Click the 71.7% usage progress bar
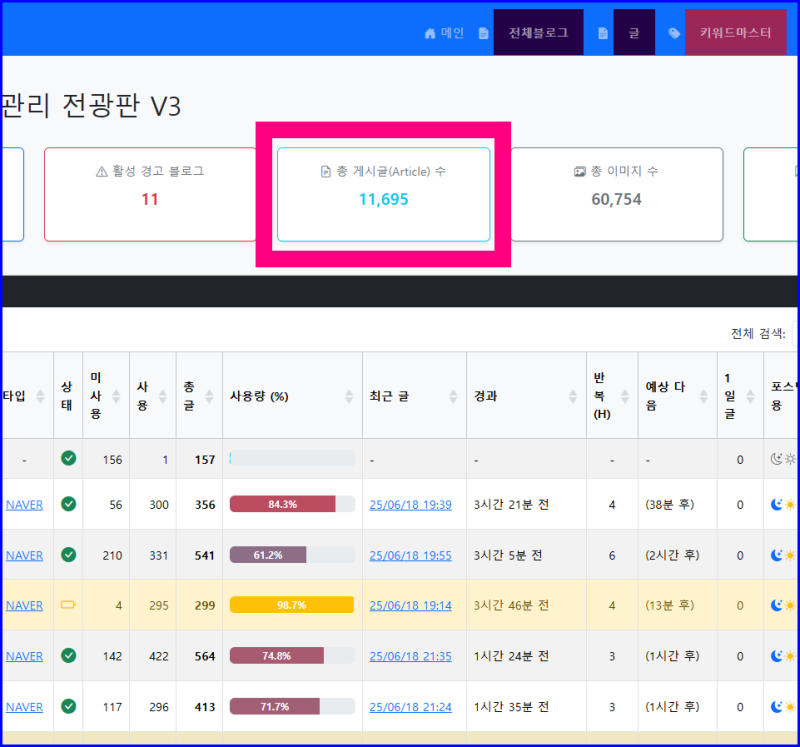The image size is (800, 747). point(292,707)
